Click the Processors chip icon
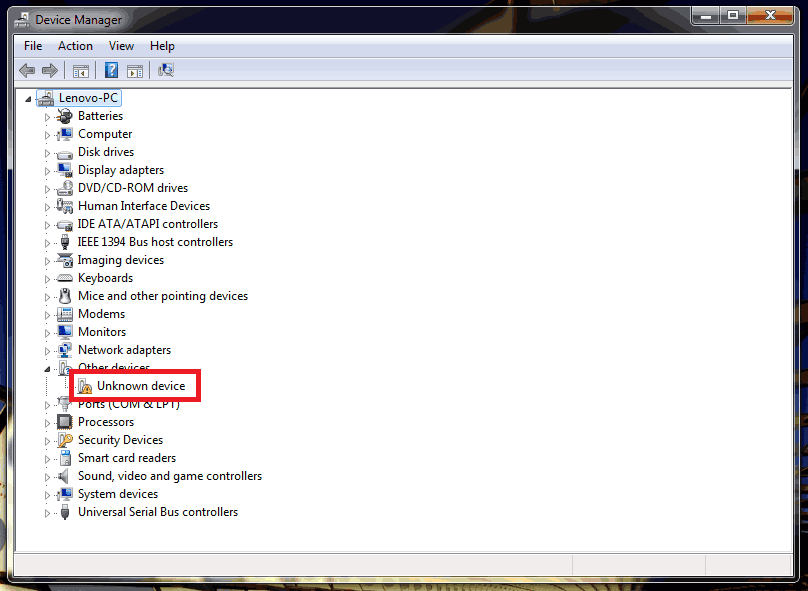The image size is (808, 591). pyautogui.click(x=65, y=422)
